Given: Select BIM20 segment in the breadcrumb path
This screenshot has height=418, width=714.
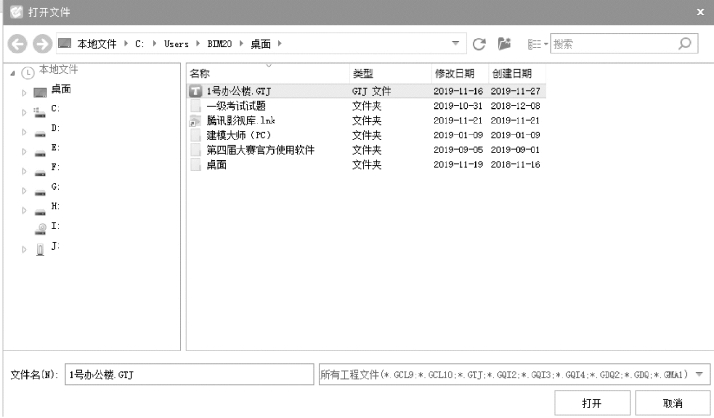Looking at the screenshot, I should coord(219,44).
